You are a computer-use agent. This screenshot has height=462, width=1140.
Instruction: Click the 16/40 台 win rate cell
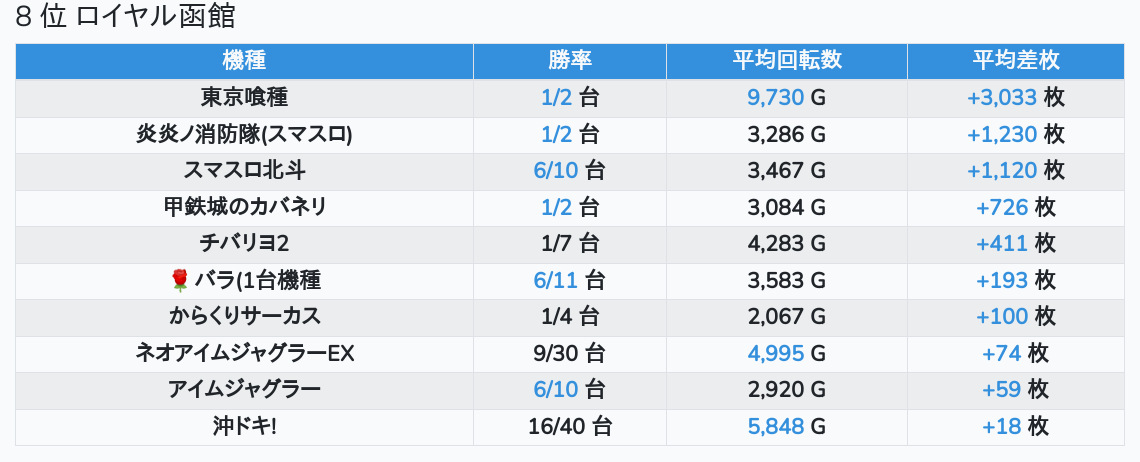coord(570,426)
